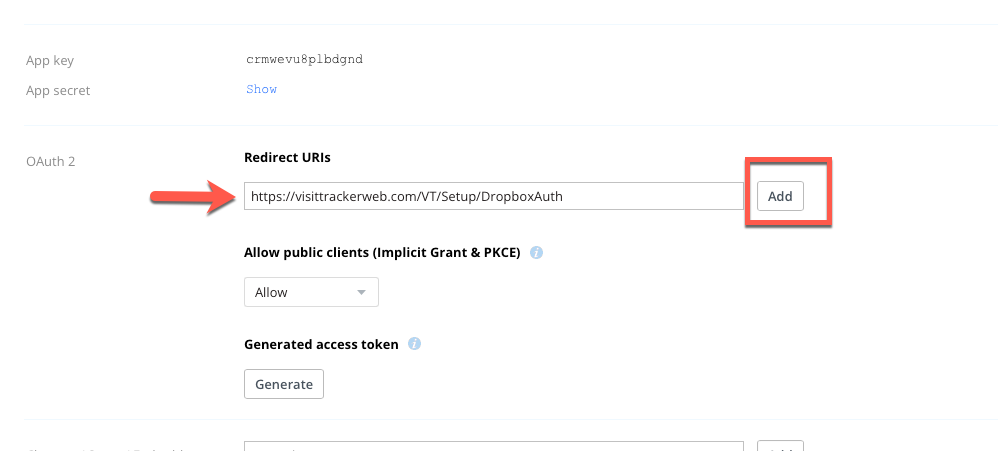Click the word Allow inside the dropdown

pos(271,293)
